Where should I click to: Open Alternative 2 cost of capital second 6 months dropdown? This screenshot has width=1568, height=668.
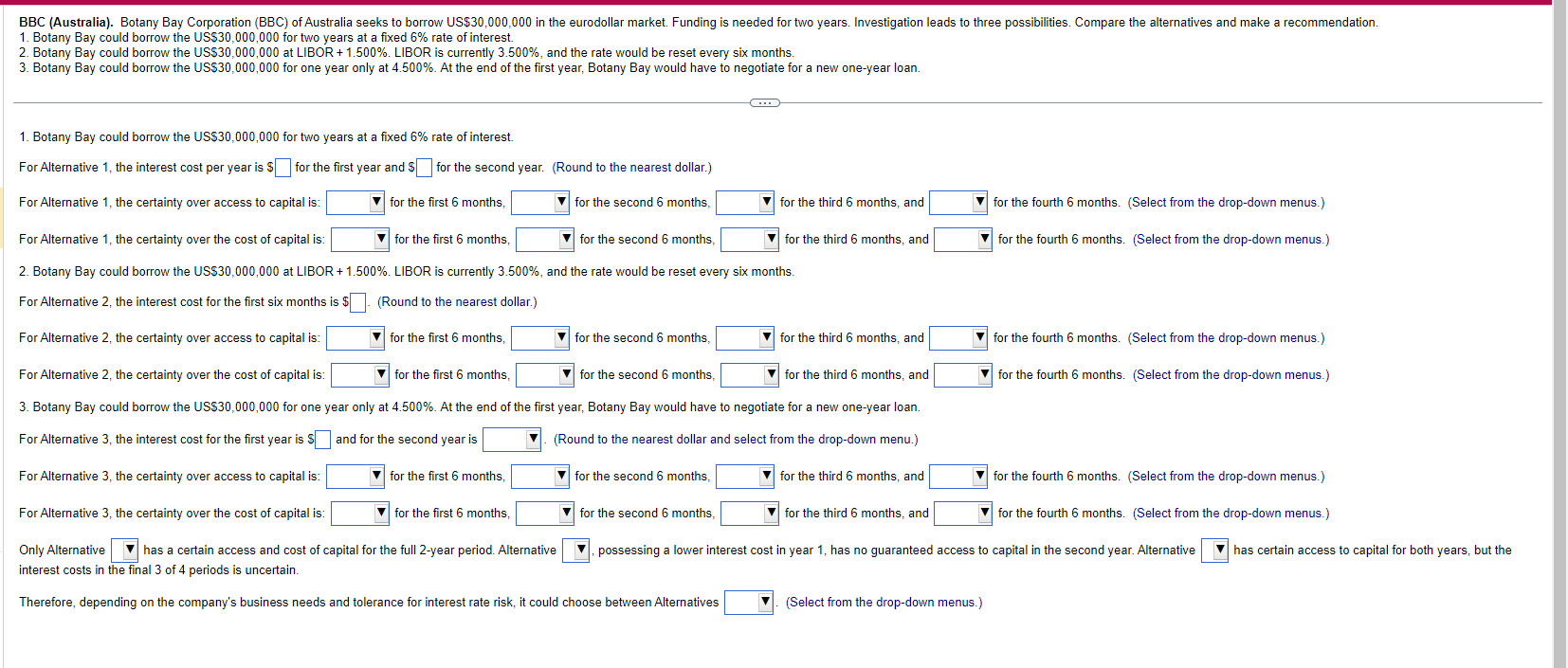coord(545,375)
